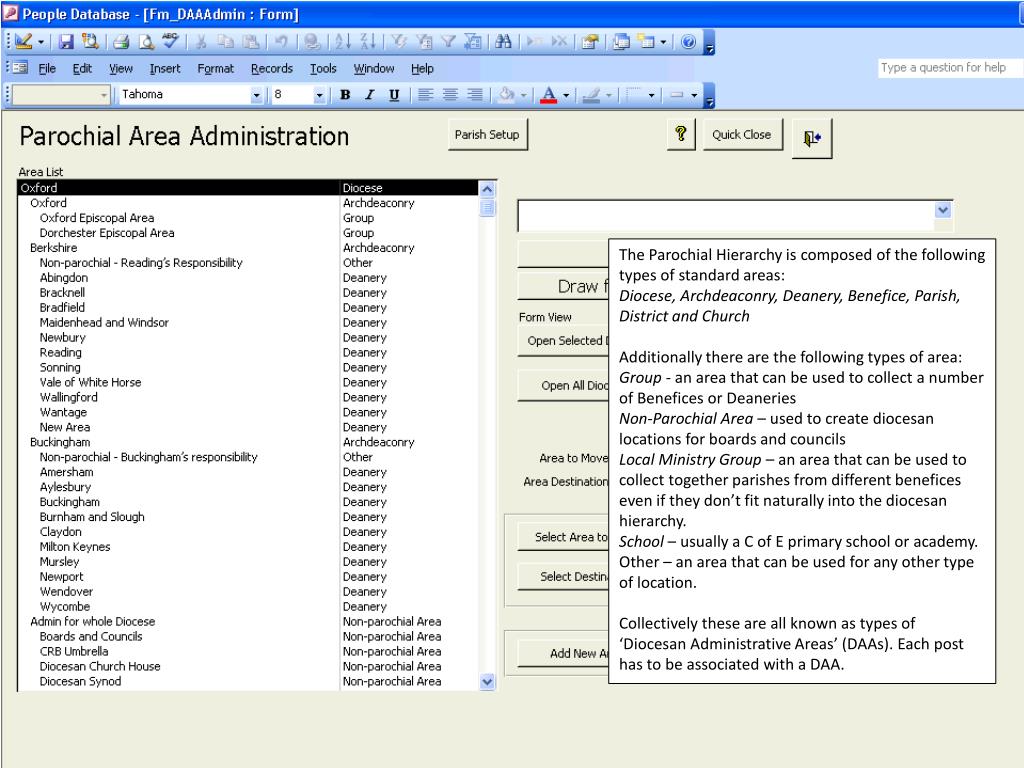Open Print Preview from toolbar

pyautogui.click(x=146, y=42)
